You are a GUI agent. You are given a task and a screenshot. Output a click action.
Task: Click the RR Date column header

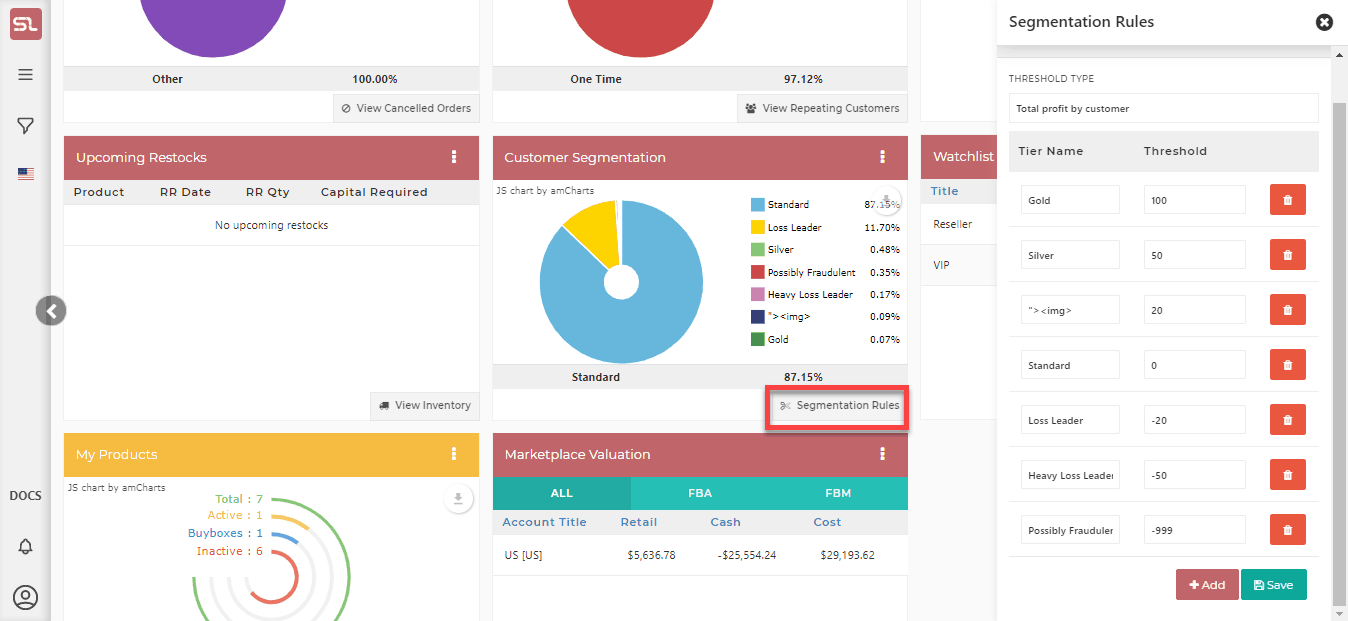point(185,192)
